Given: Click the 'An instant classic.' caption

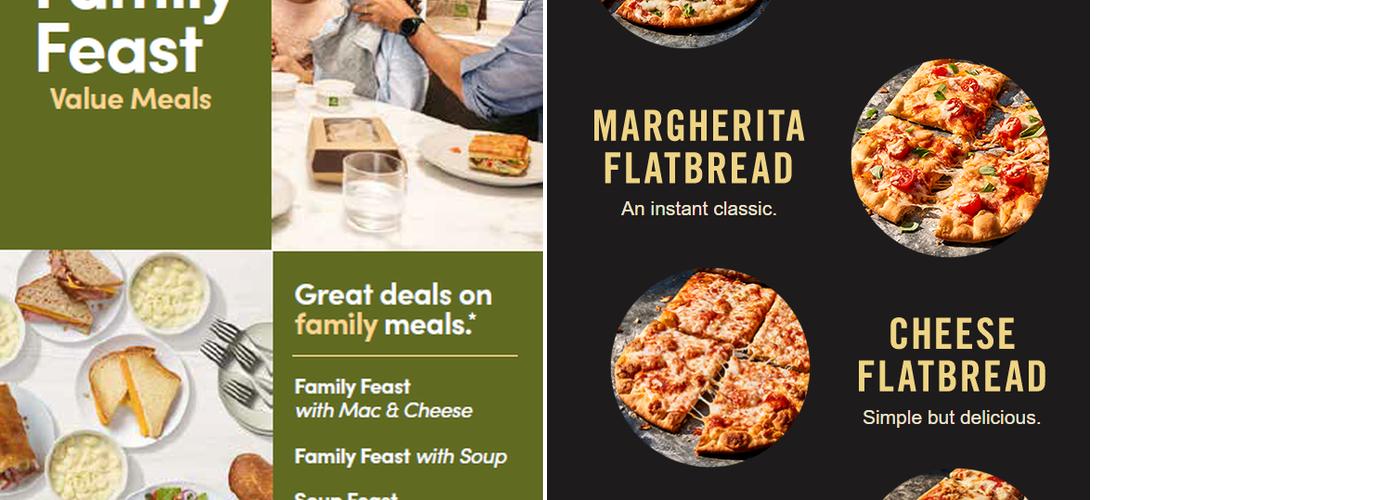Looking at the screenshot, I should click(x=699, y=209).
